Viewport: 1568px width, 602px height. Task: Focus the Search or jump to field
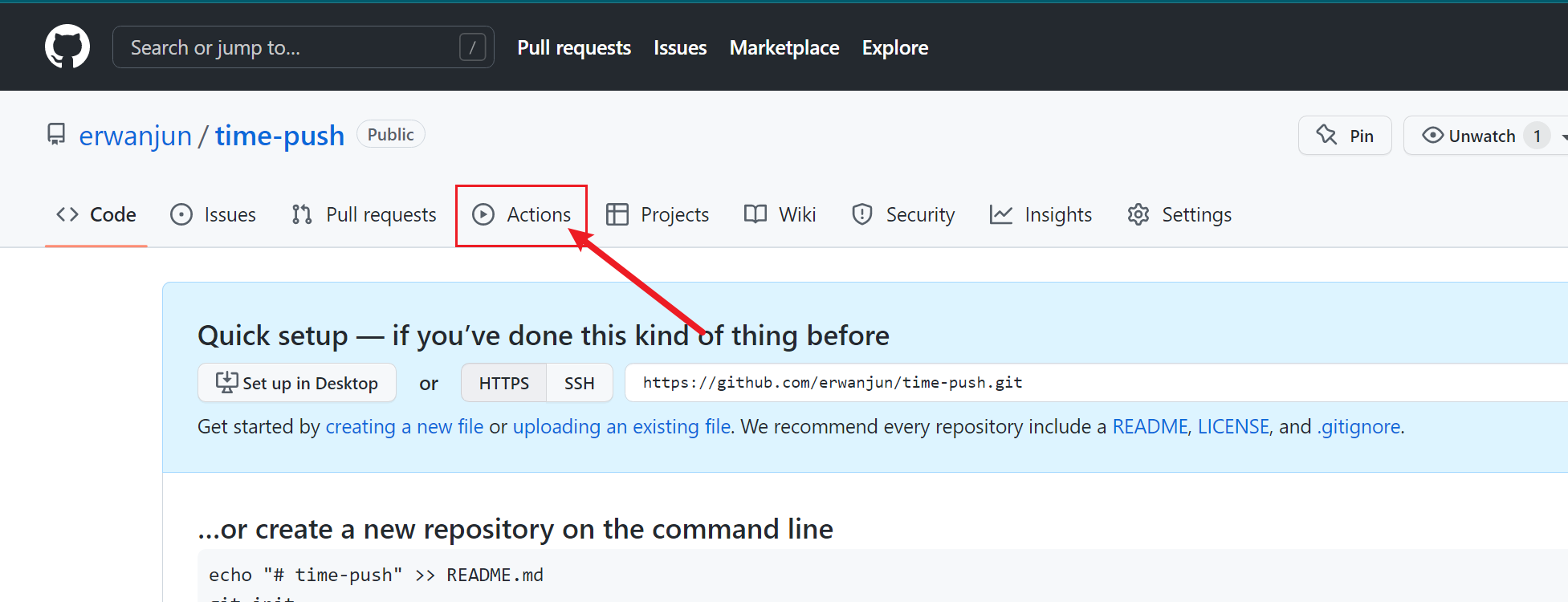(303, 47)
